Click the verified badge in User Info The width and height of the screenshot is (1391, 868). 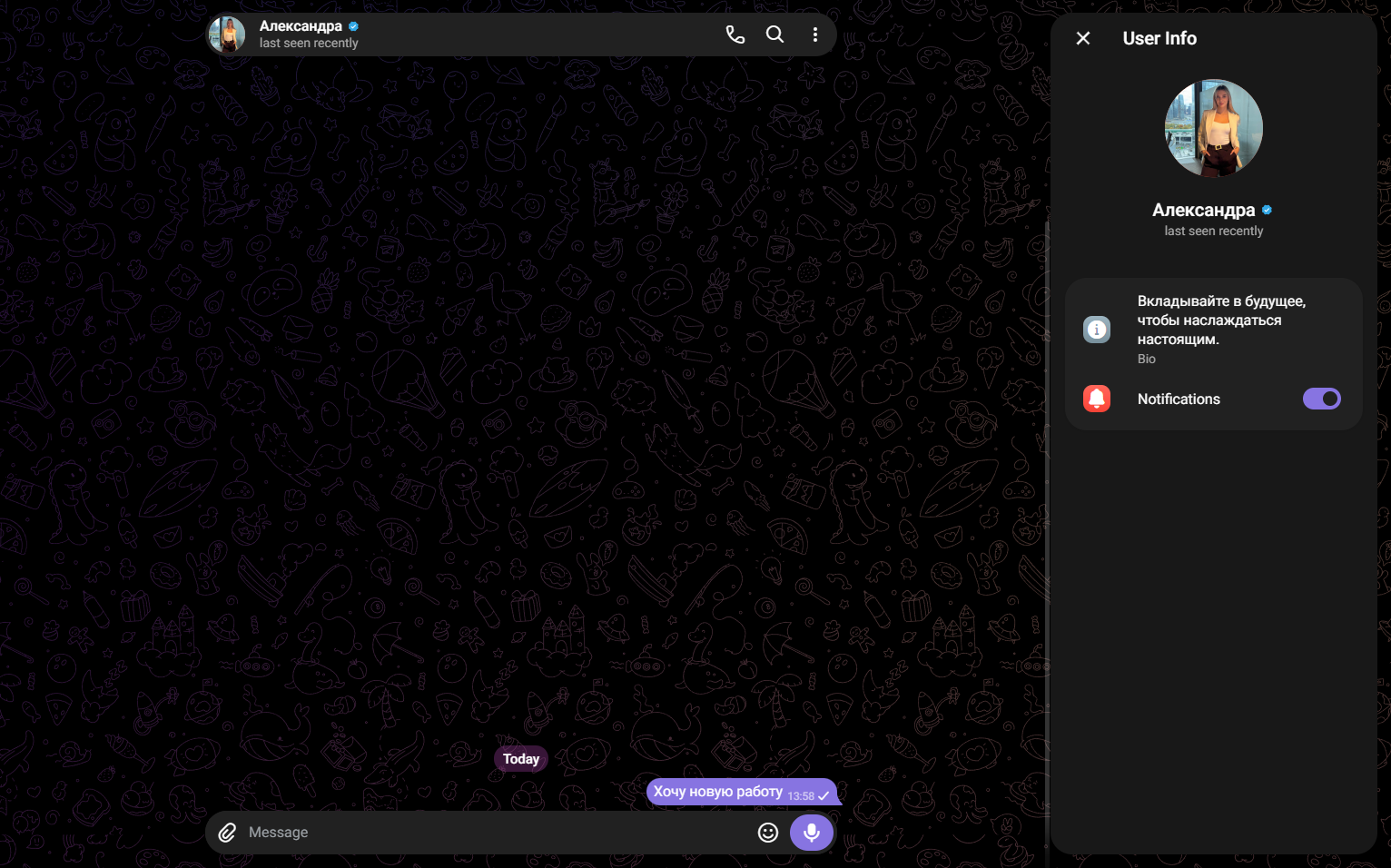[1267, 210]
